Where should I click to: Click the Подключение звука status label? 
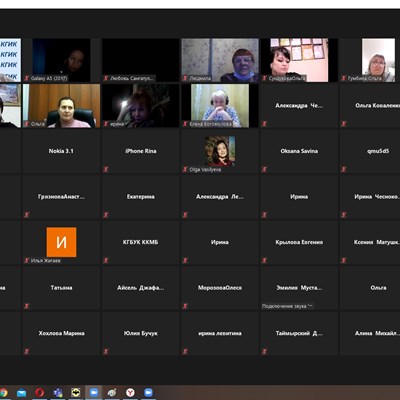point(287,306)
